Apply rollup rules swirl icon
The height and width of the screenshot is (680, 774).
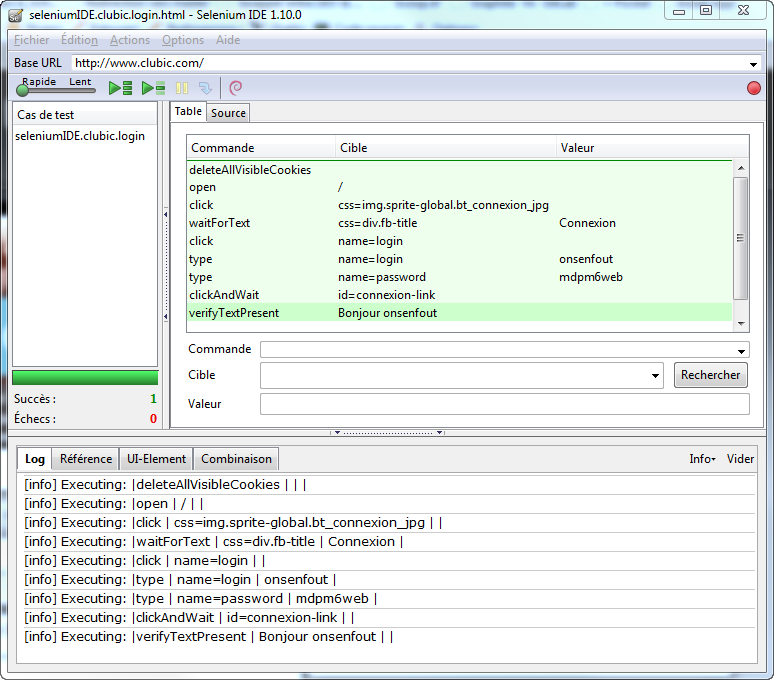(235, 88)
